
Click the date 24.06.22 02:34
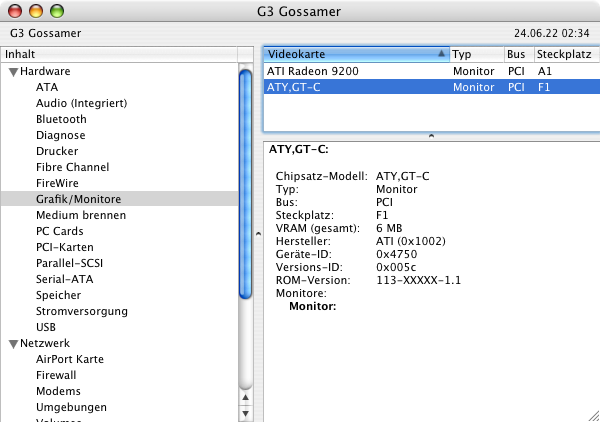pyautogui.click(x=551, y=33)
